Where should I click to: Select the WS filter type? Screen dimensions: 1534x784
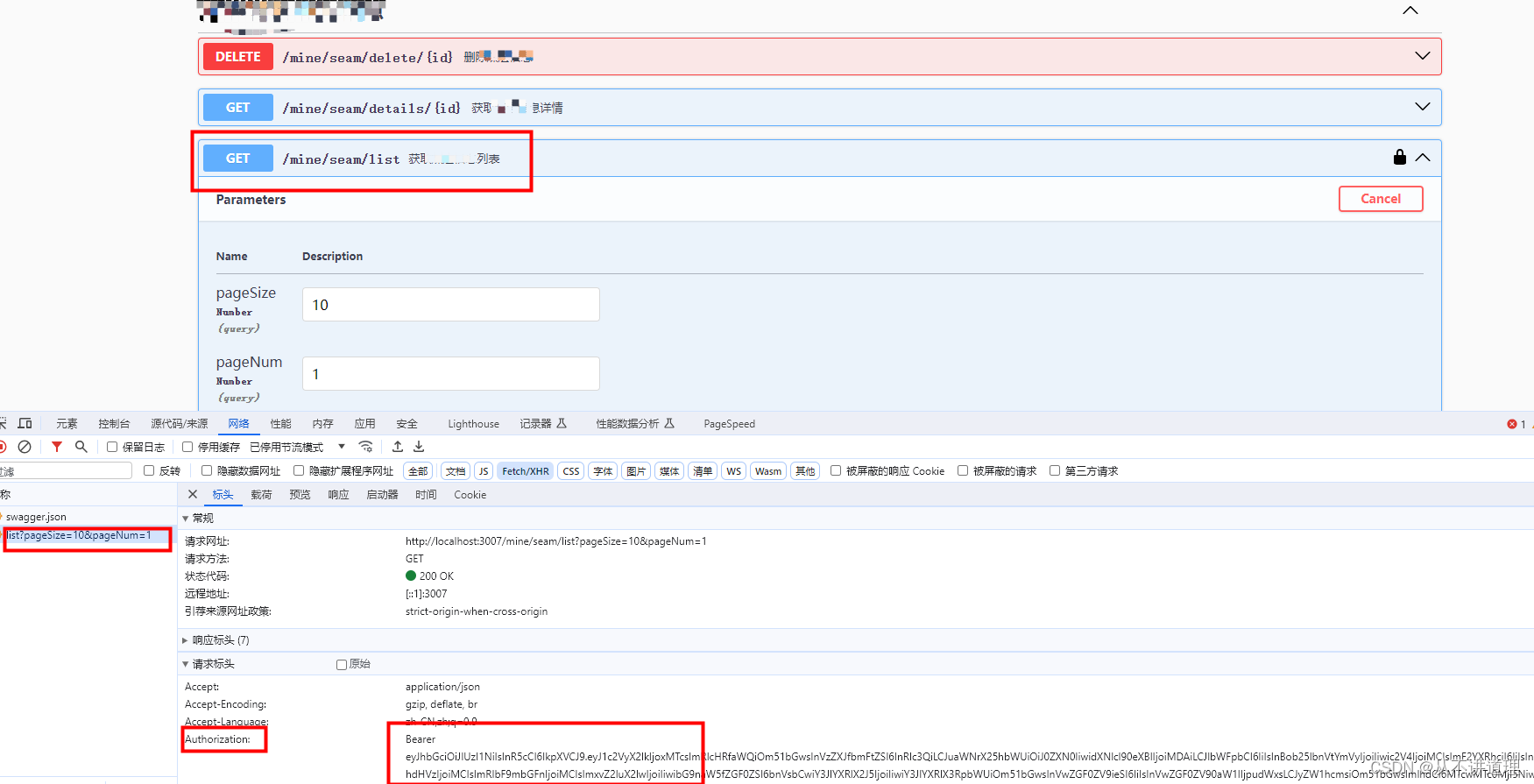pyautogui.click(x=734, y=471)
